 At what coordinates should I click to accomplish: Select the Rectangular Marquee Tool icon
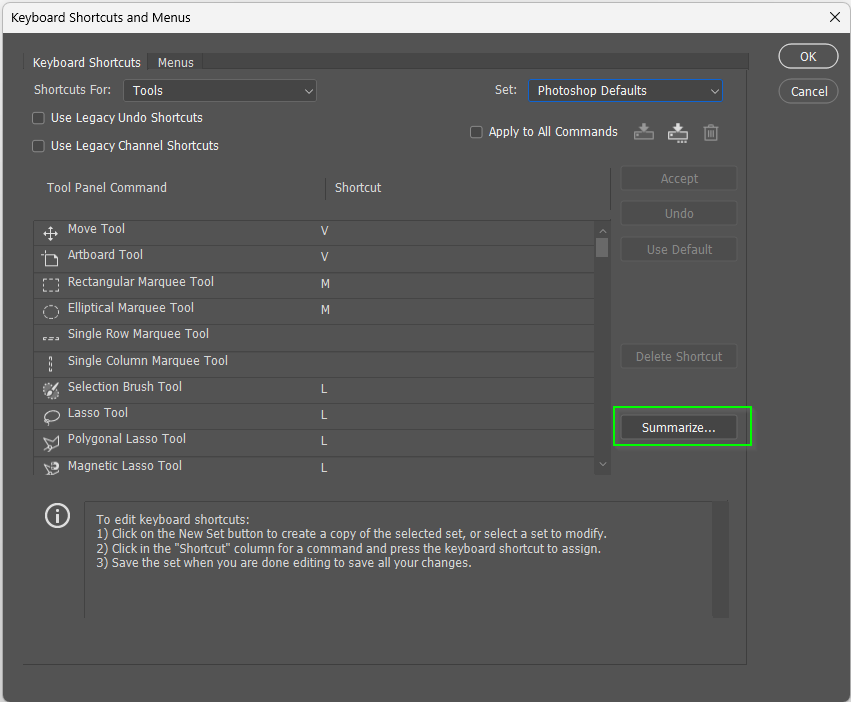[x=50, y=283]
